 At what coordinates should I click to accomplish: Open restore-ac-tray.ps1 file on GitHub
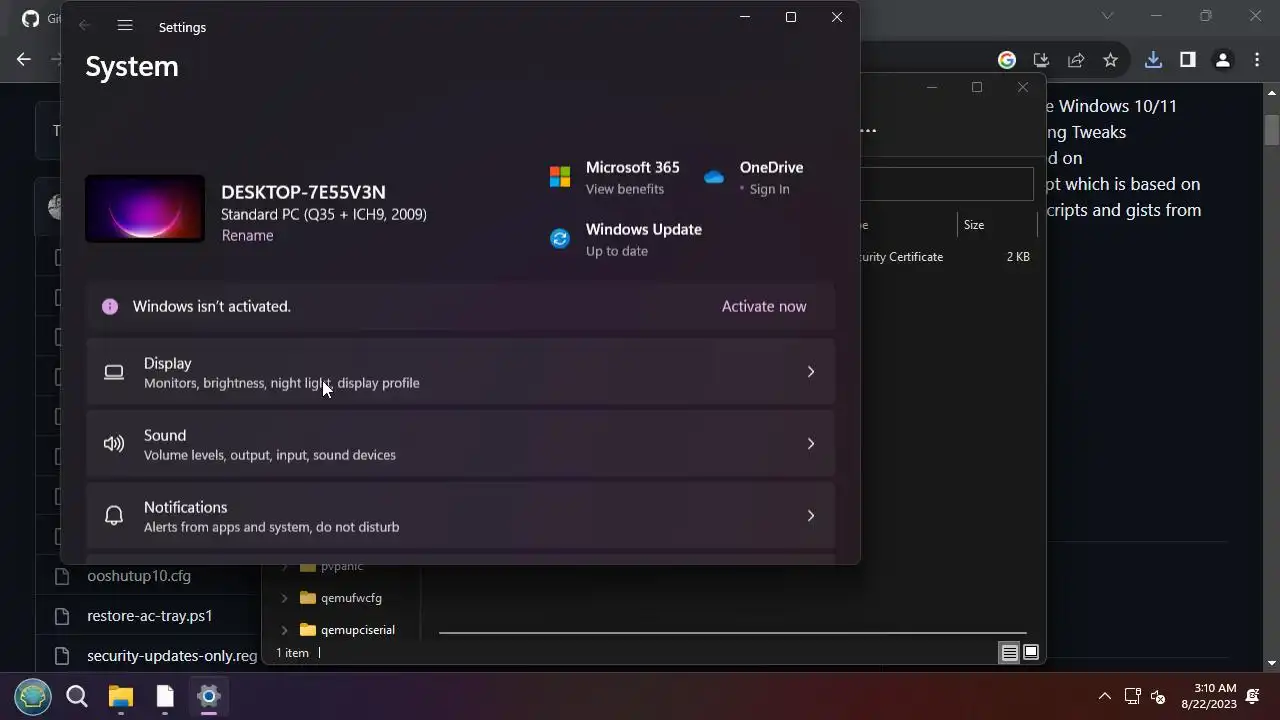click(150, 616)
